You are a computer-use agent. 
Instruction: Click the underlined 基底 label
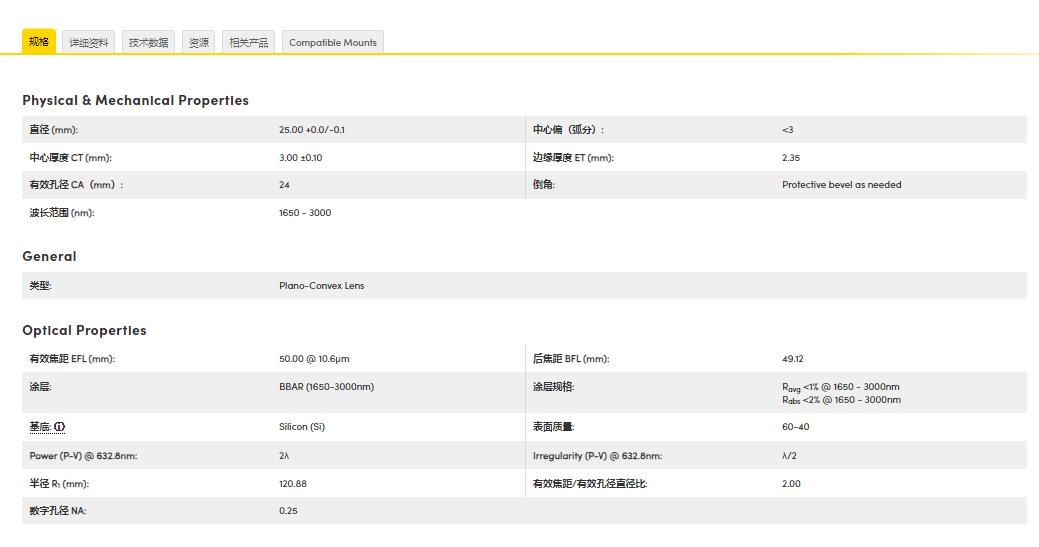click(x=40, y=427)
